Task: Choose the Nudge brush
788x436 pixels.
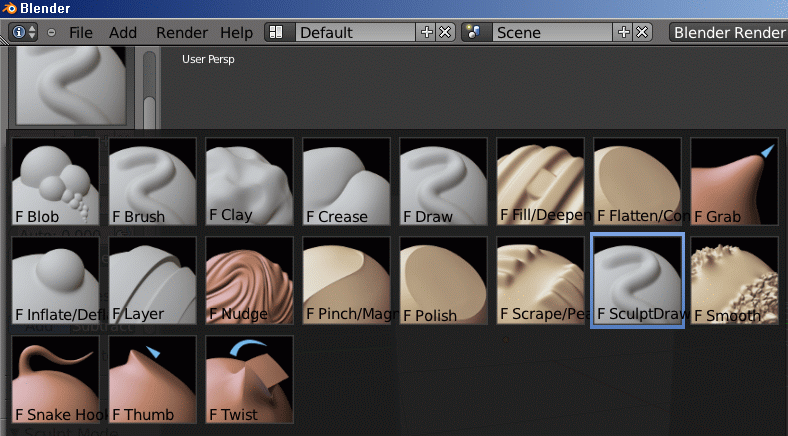Action: coord(249,281)
